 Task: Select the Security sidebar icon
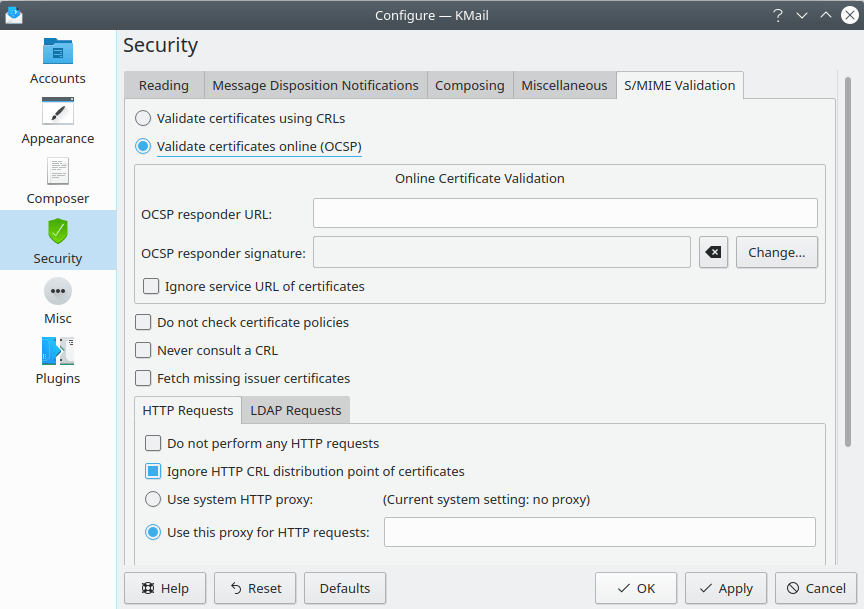(57, 240)
